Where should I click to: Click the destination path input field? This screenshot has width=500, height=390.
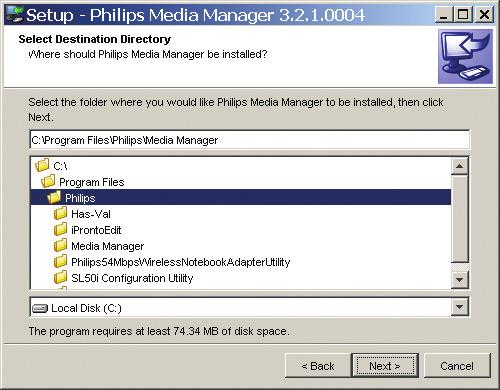tap(250, 140)
